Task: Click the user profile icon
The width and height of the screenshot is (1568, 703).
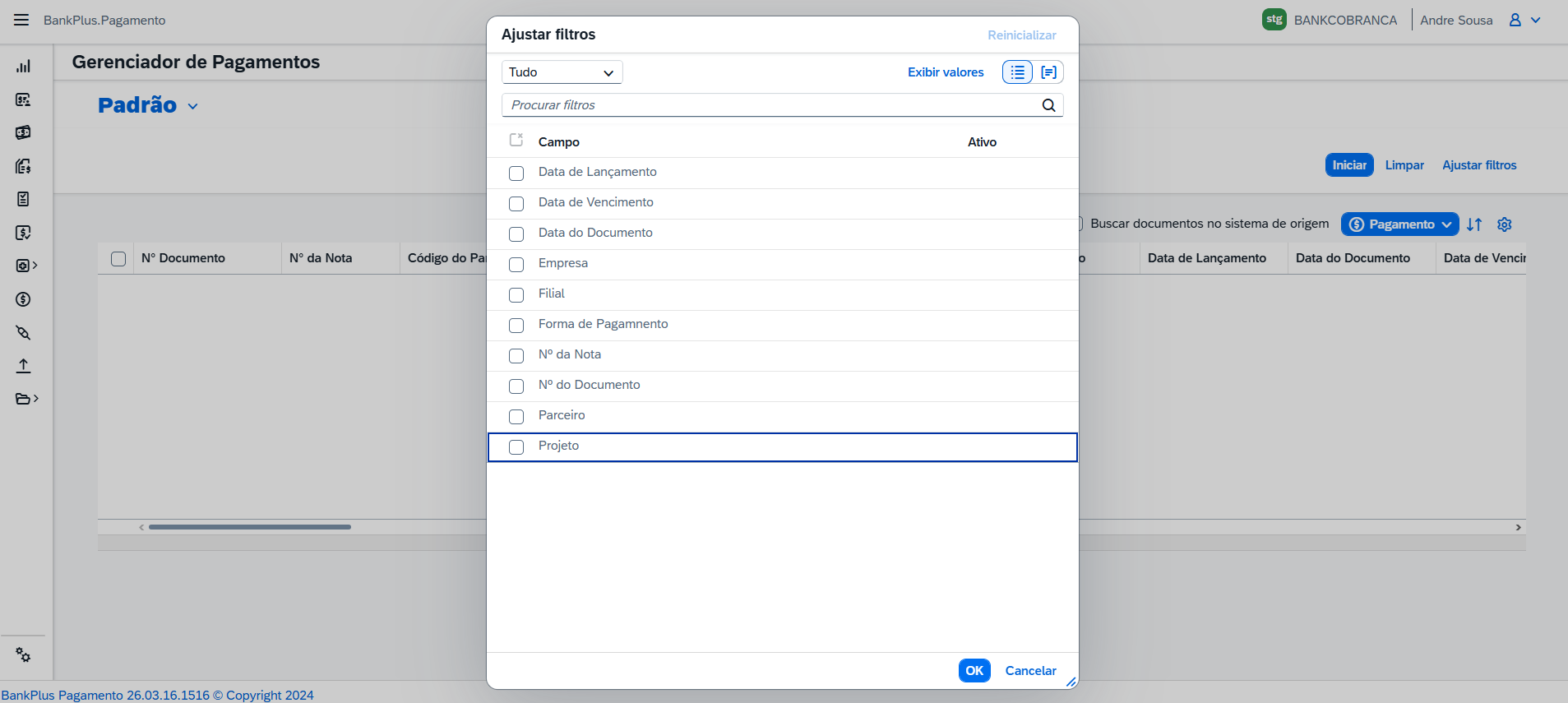Action: [1515, 20]
